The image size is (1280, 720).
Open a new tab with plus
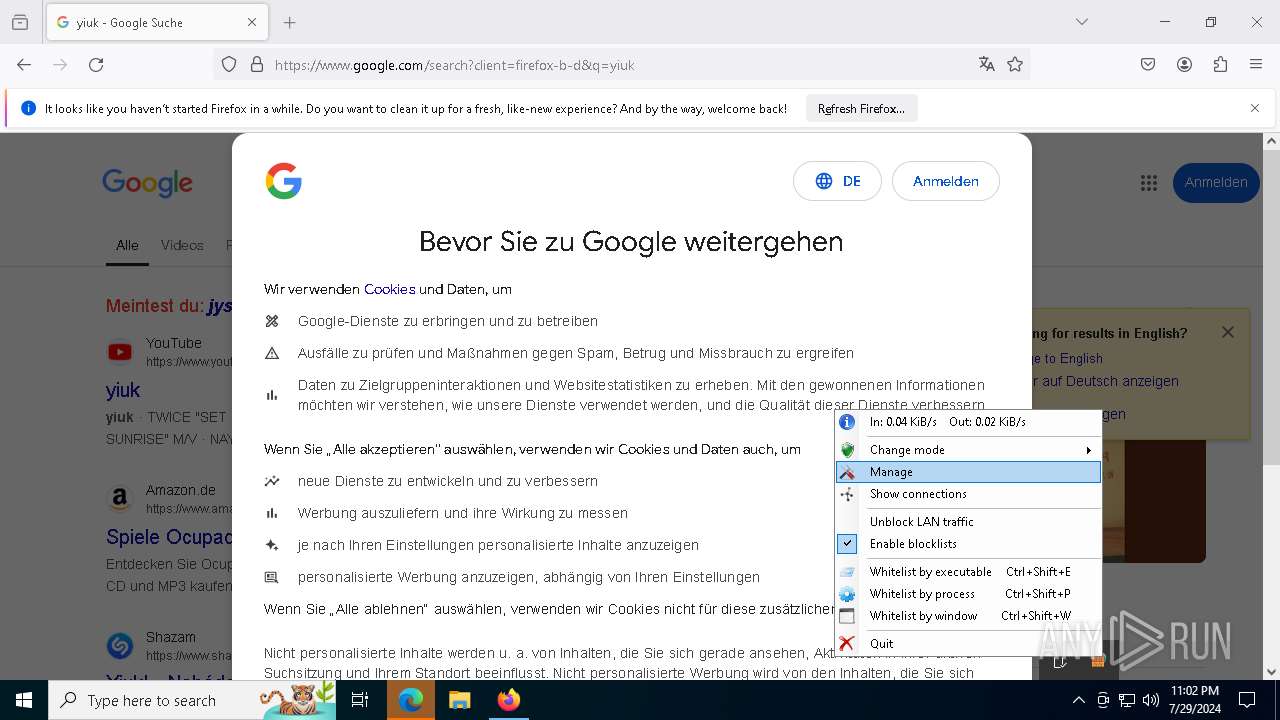click(x=290, y=22)
